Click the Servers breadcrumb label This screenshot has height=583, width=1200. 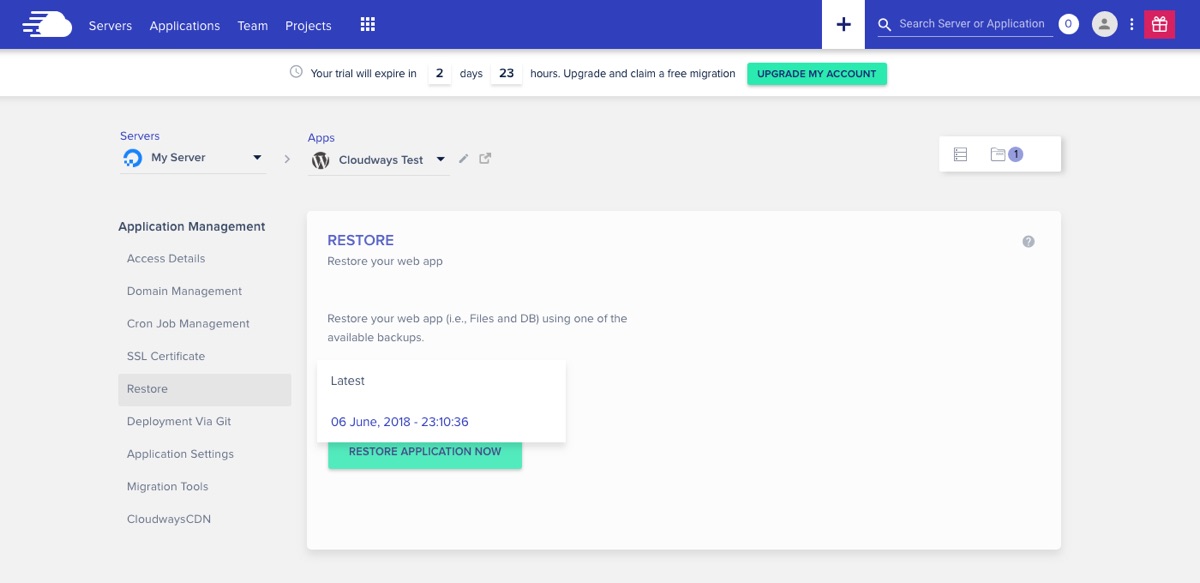click(140, 136)
